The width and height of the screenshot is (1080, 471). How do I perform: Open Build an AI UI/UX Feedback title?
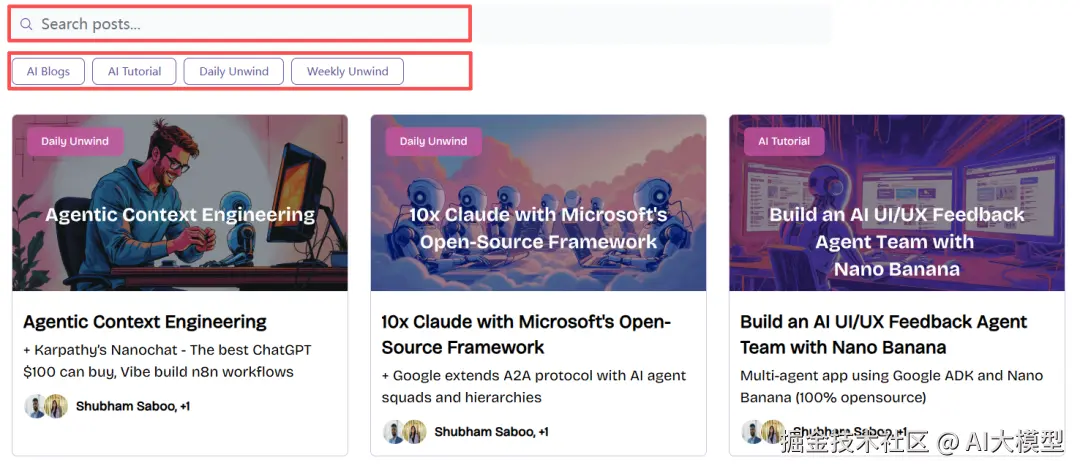click(x=883, y=334)
